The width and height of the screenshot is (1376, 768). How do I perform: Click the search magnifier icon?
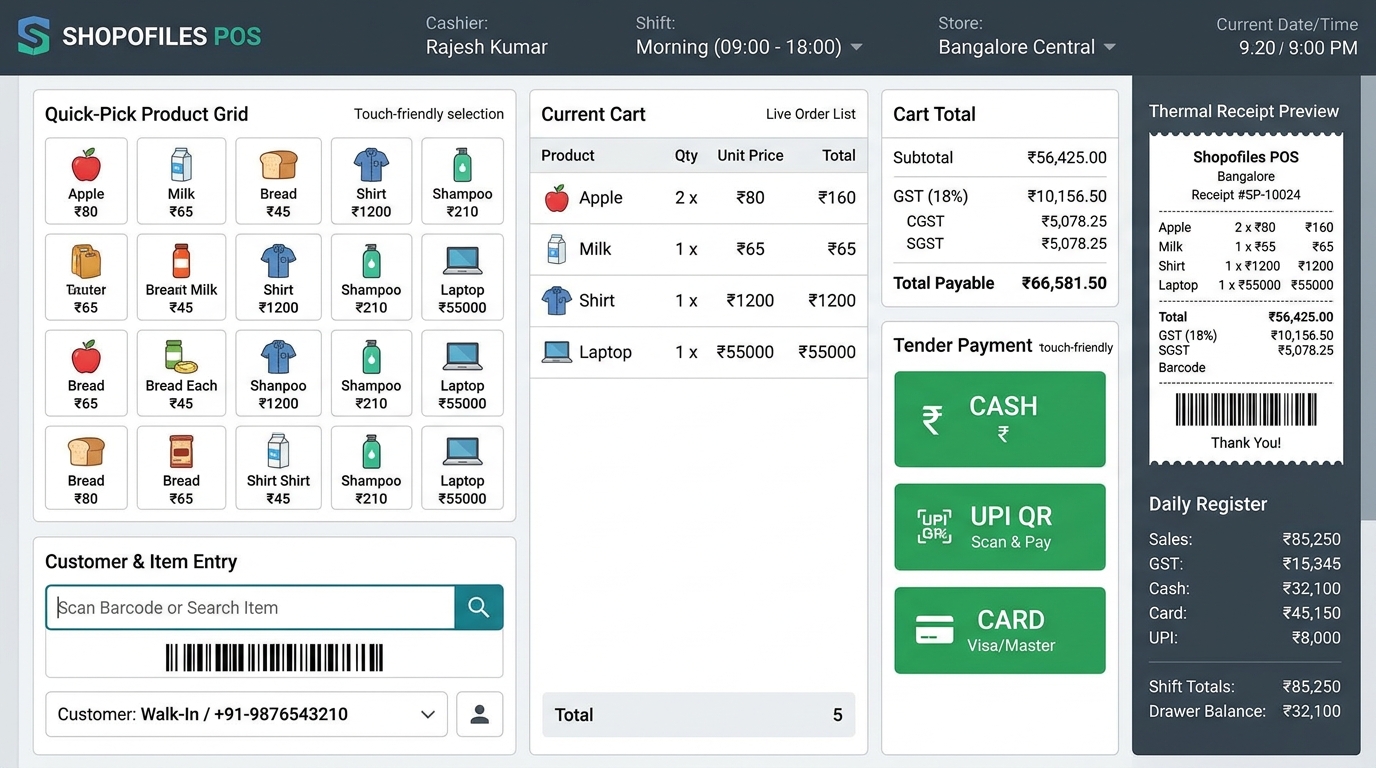479,607
